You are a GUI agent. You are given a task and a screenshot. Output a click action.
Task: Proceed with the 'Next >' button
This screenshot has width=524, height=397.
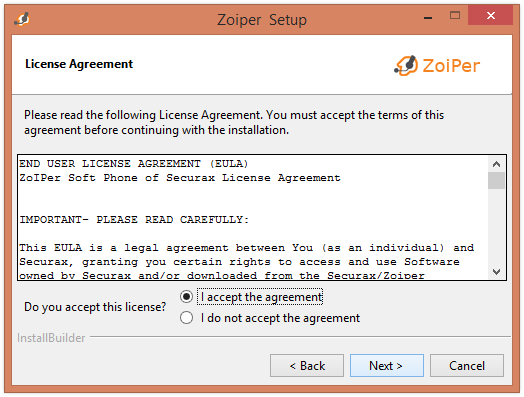387,366
